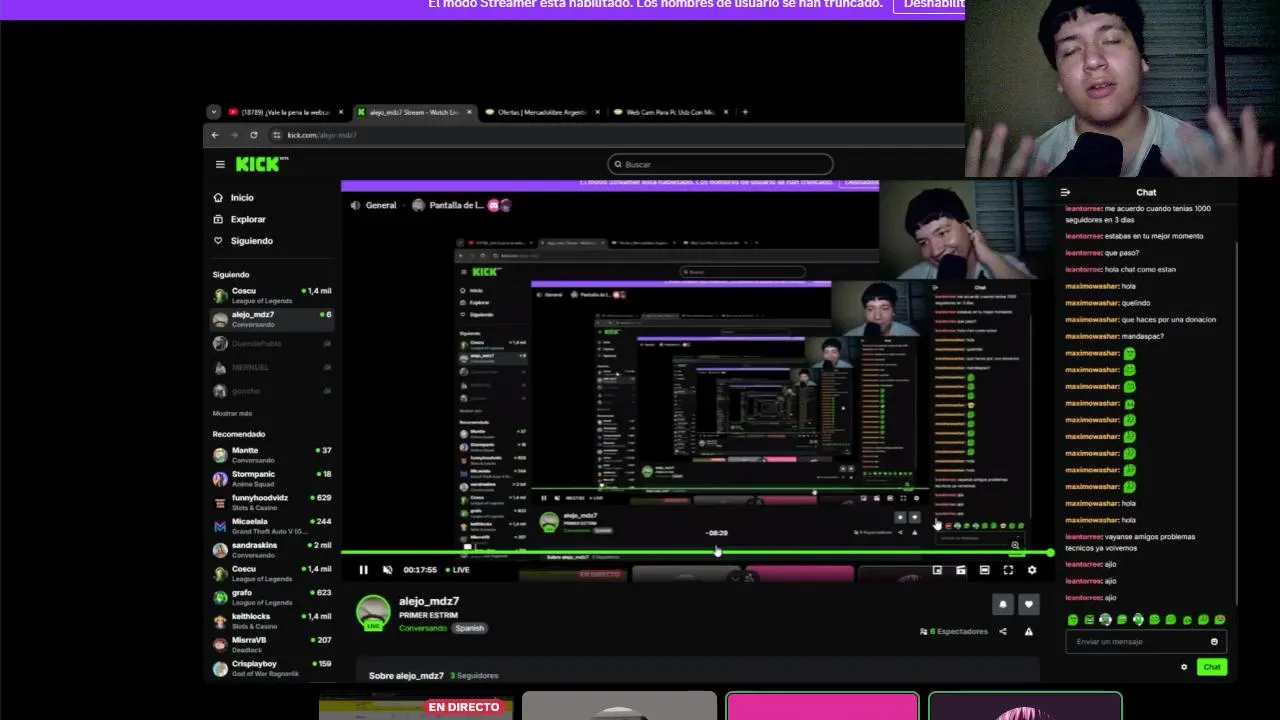Select alejo_mdz7 in the Siguiendo list
1280x720 pixels.
[272, 319]
